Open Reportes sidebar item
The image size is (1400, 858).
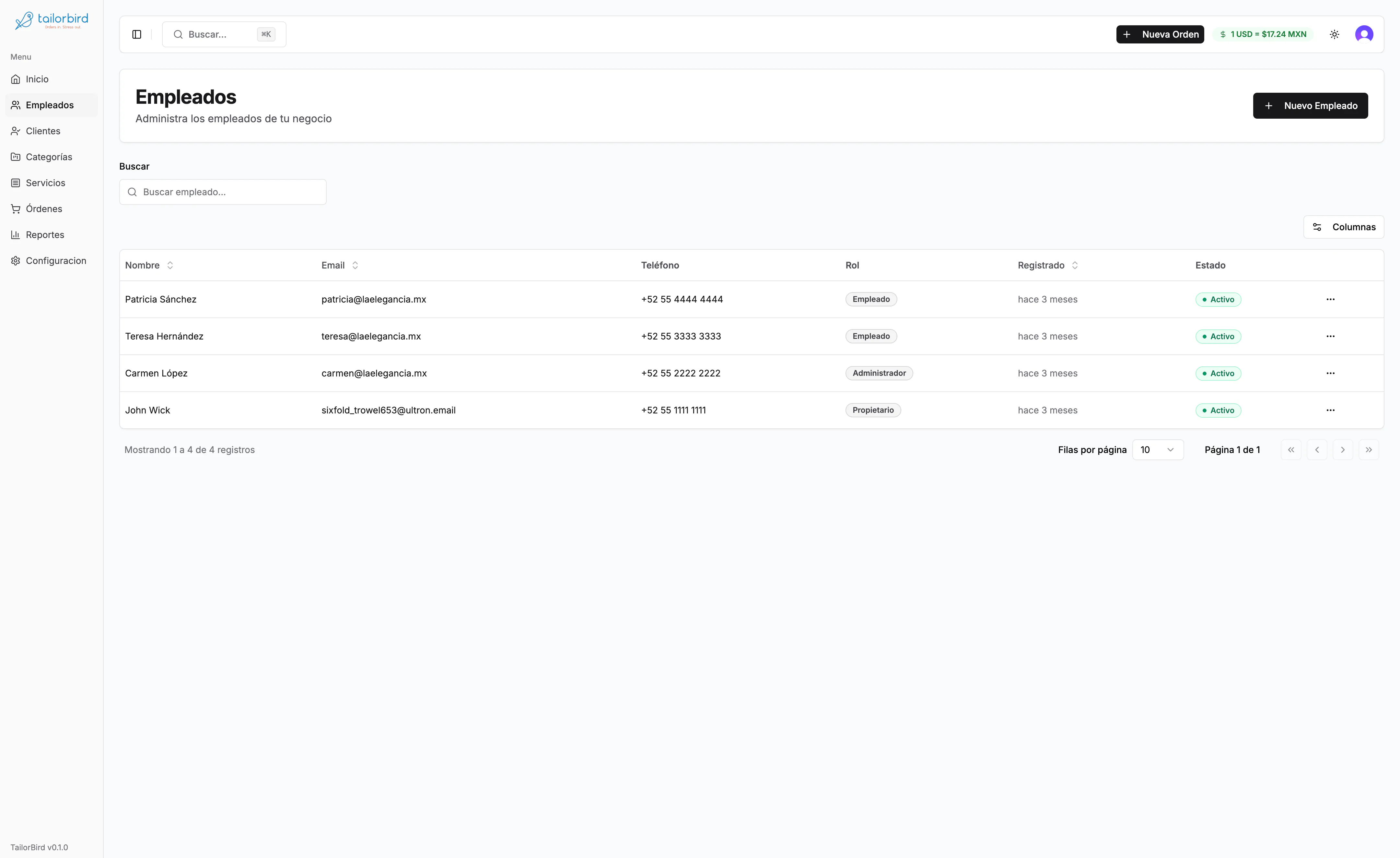51,235
